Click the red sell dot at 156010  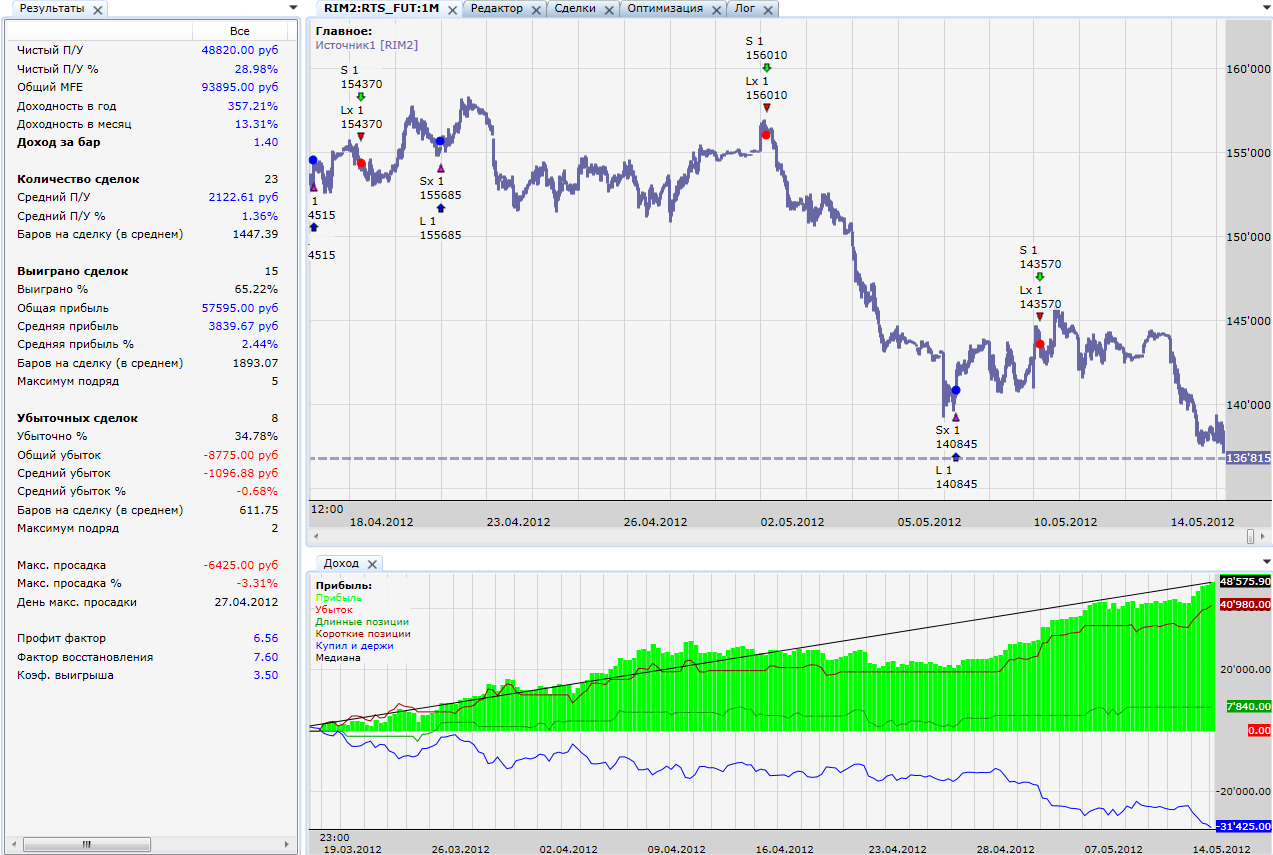(766, 135)
